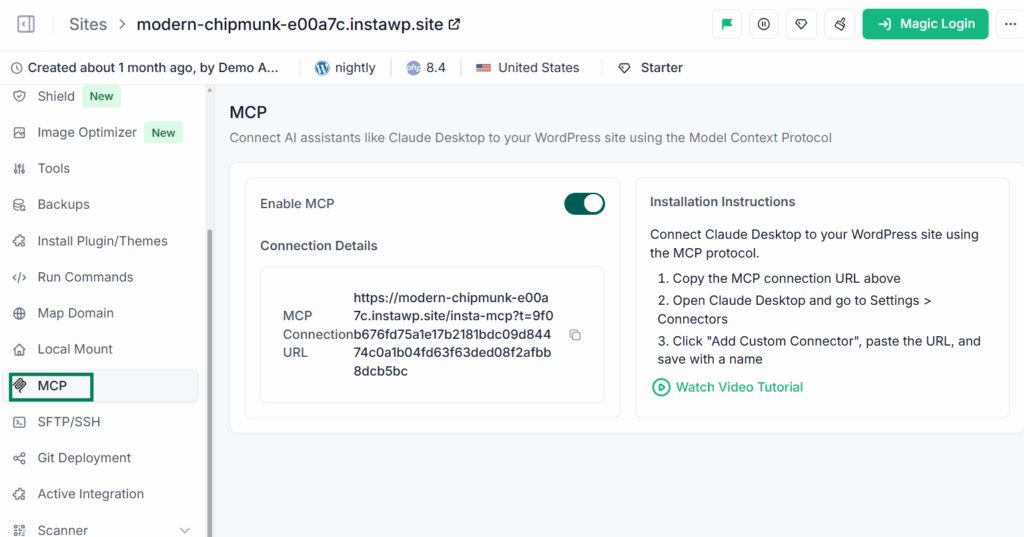Viewport: 1024px width, 537px height.
Task: Click the Image Optimizer sidebar icon
Action: click(20, 133)
